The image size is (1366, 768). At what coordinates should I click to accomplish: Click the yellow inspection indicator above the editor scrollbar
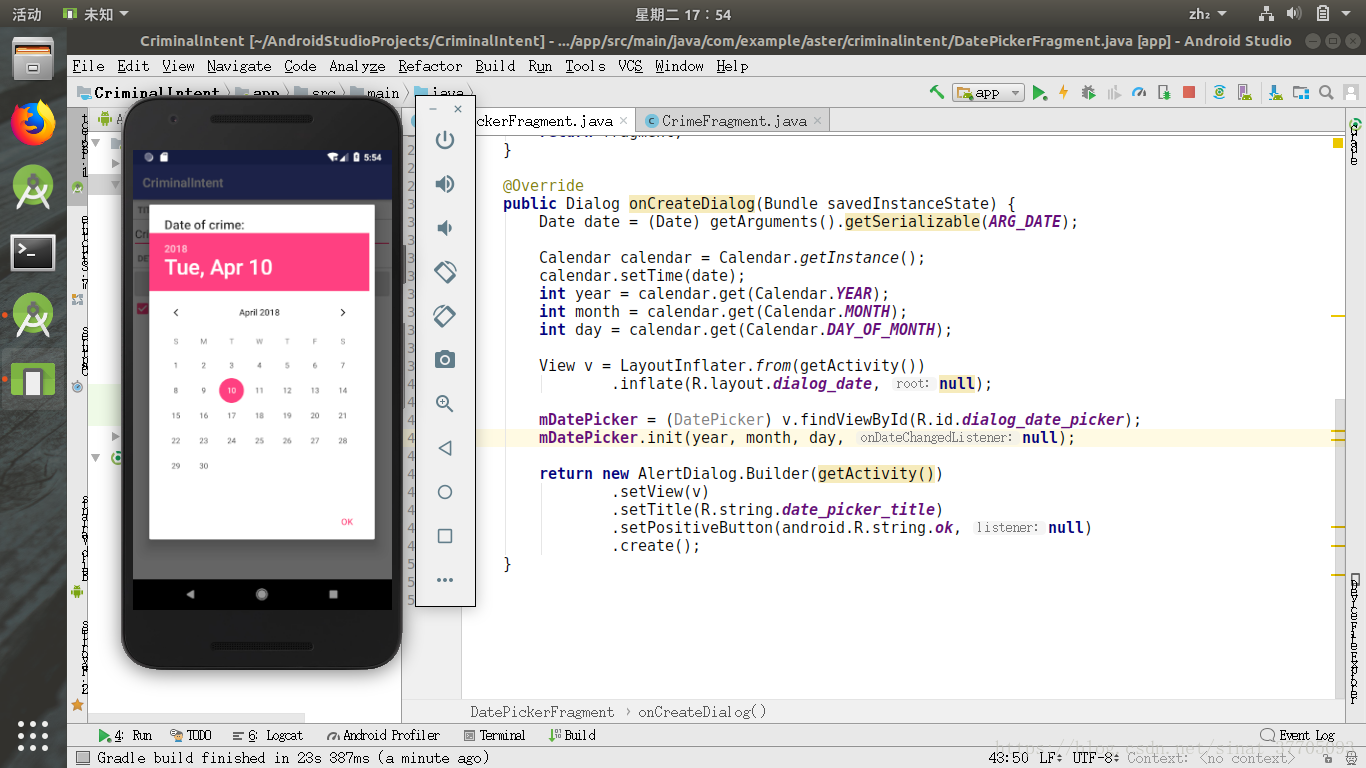click(x=1338, y=143)
